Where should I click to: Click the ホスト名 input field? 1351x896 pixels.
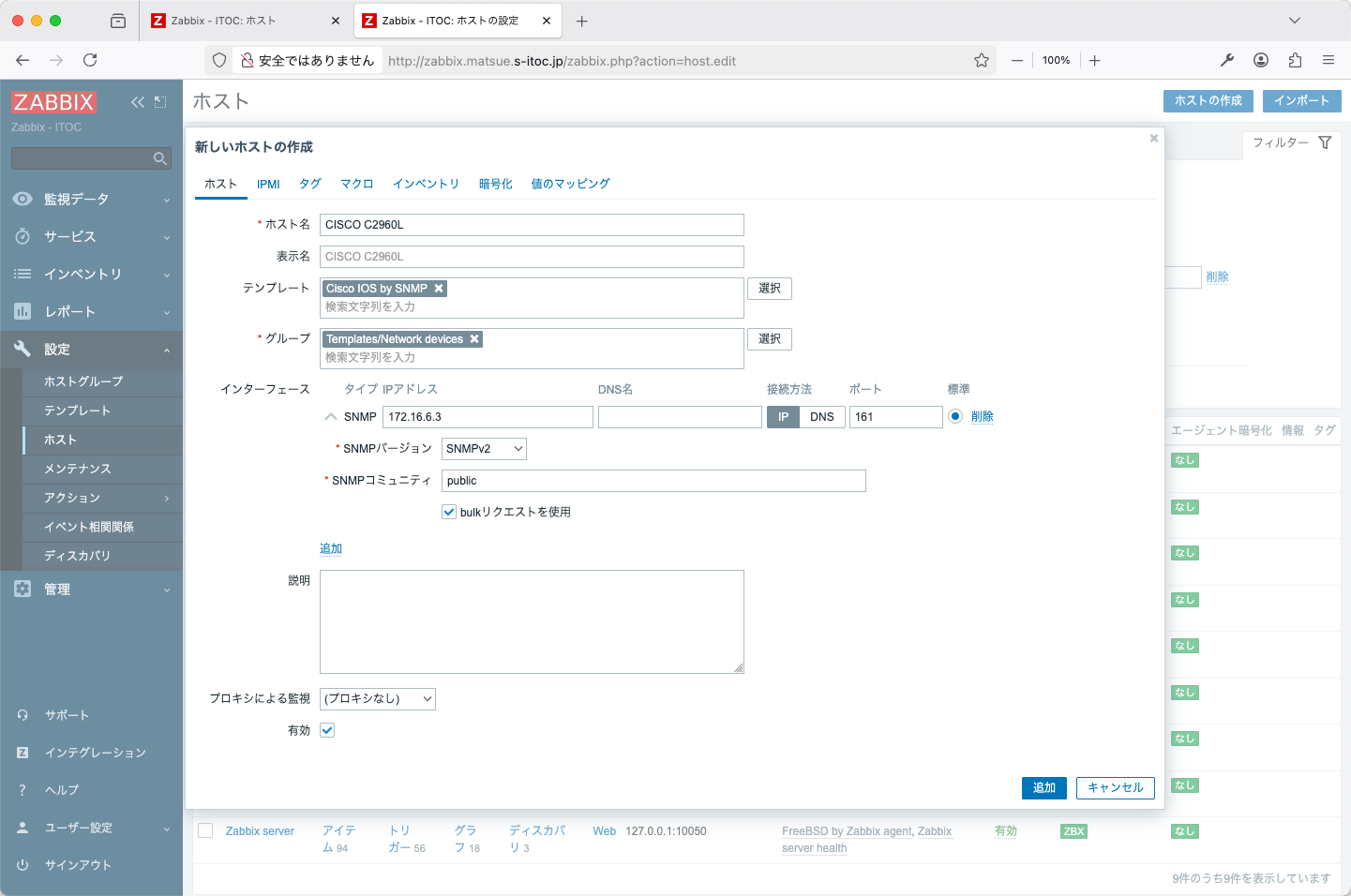point(532,225)
